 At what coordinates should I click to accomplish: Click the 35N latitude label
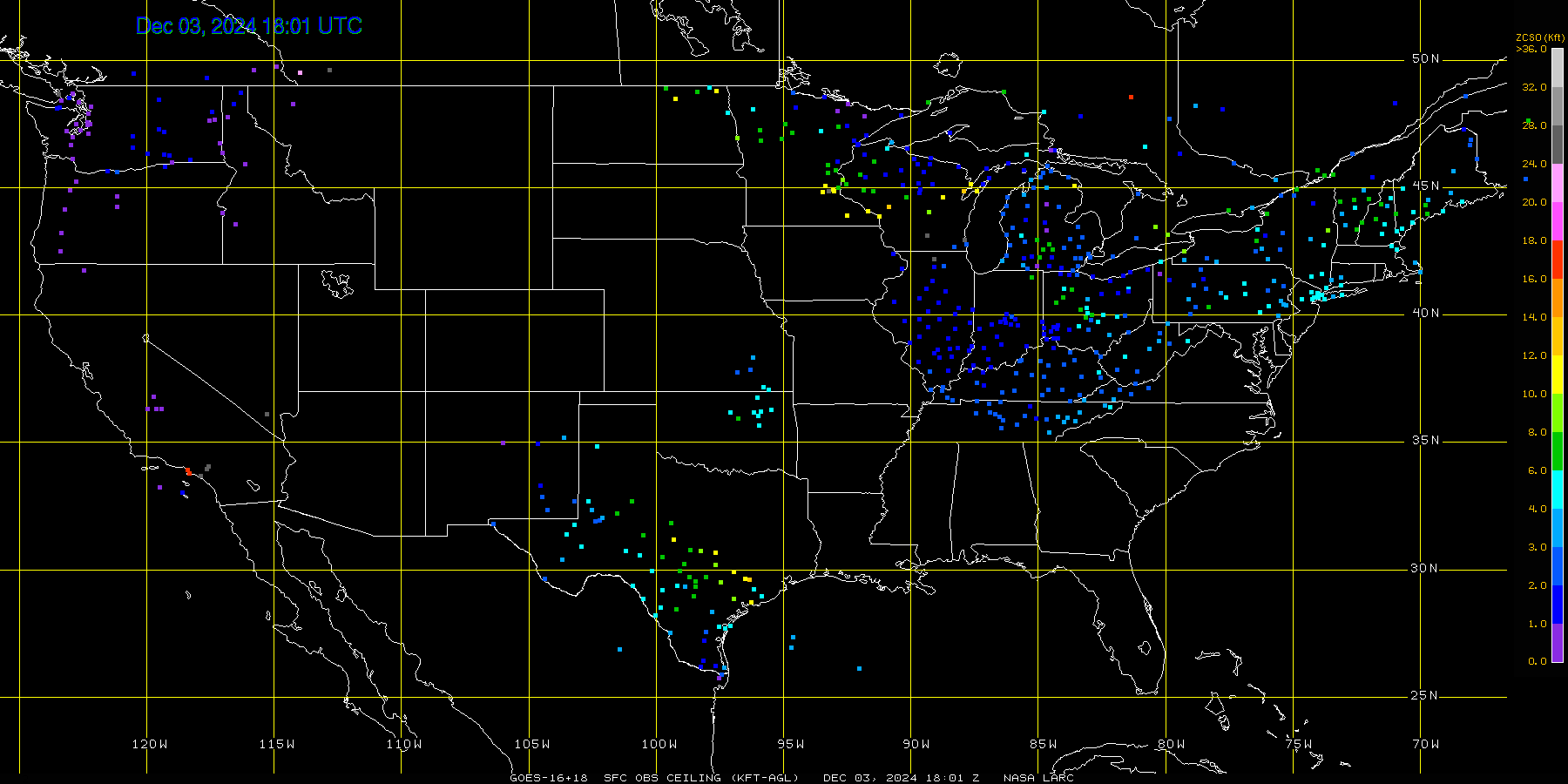click(x=1426, y=440)
